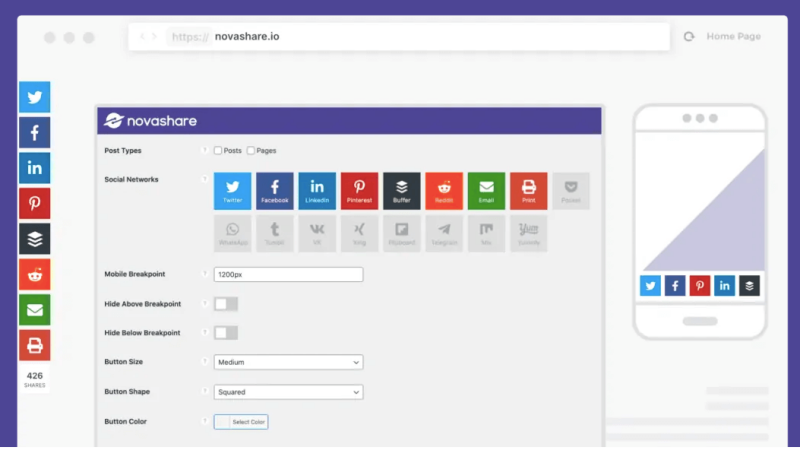Click the novashare logo in header

pos(151,121)
